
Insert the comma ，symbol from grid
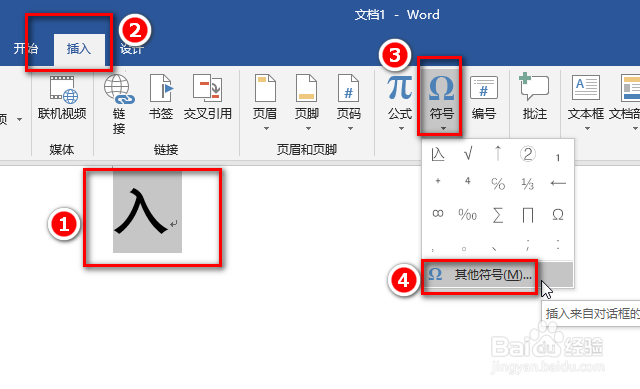click(433, 249)
